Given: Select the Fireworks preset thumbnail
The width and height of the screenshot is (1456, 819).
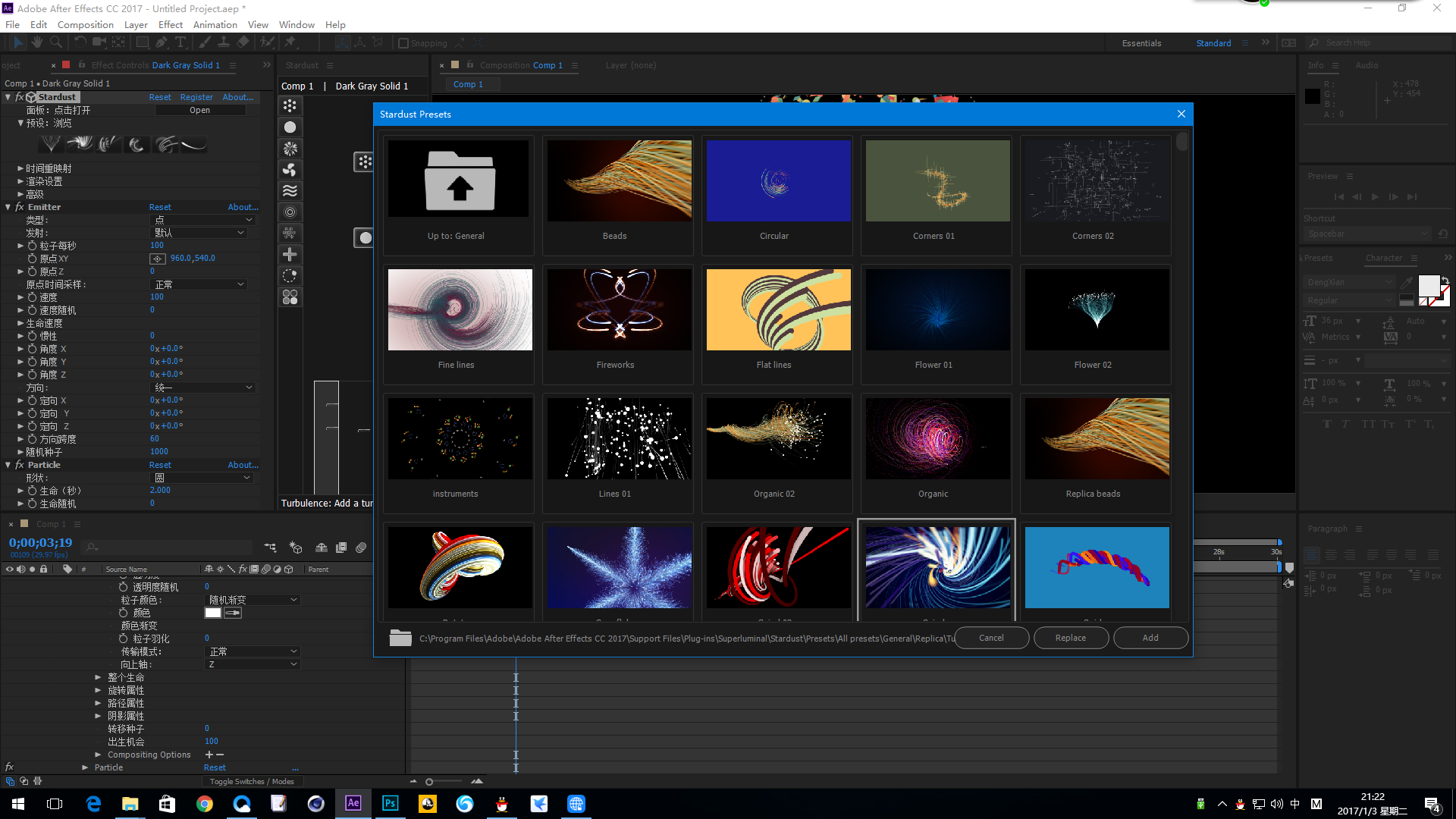Looking at the screenshot, I should coord(619,309).
